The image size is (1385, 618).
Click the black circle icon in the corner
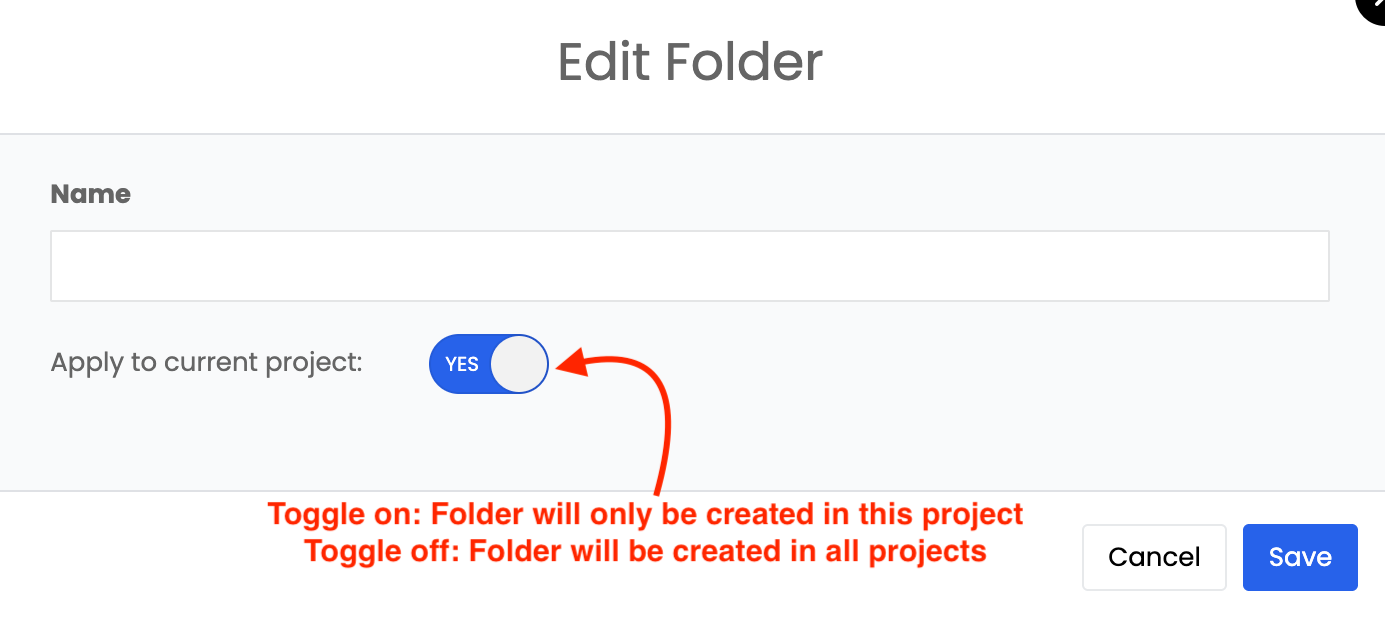pyautogui.click(x=1373, y=8)
